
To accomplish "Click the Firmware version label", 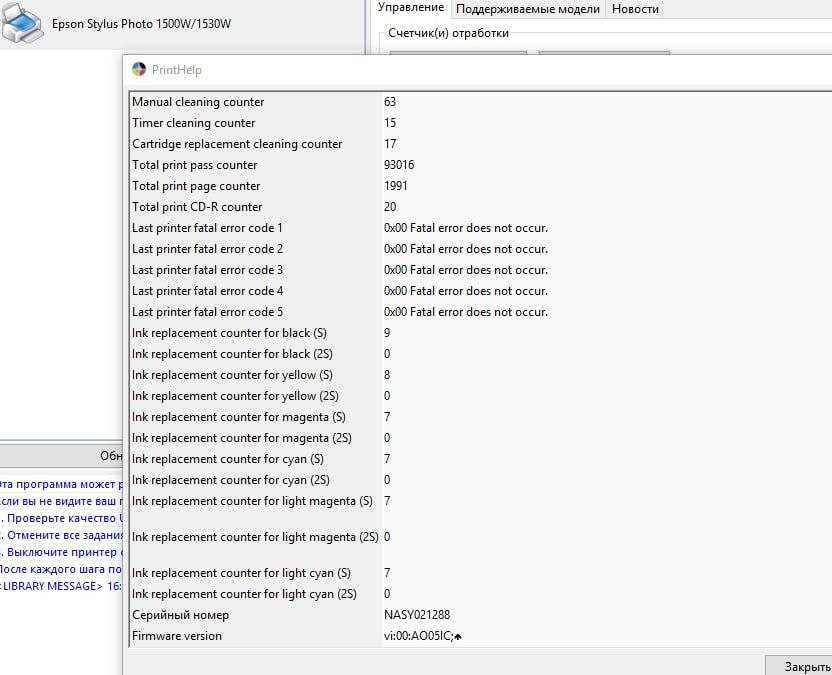I will [x=177, y=636].
